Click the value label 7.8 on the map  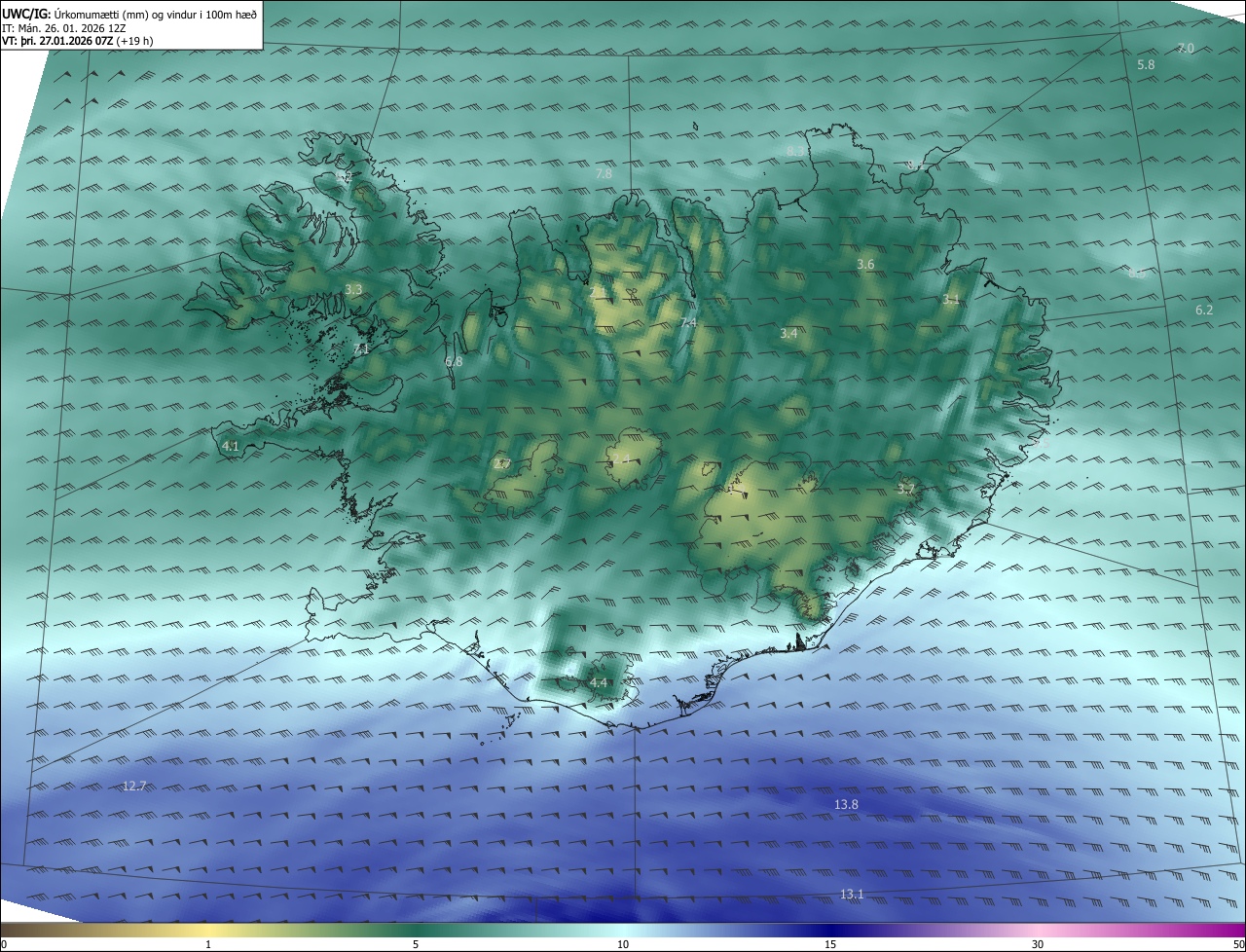(x=604, y=173)
